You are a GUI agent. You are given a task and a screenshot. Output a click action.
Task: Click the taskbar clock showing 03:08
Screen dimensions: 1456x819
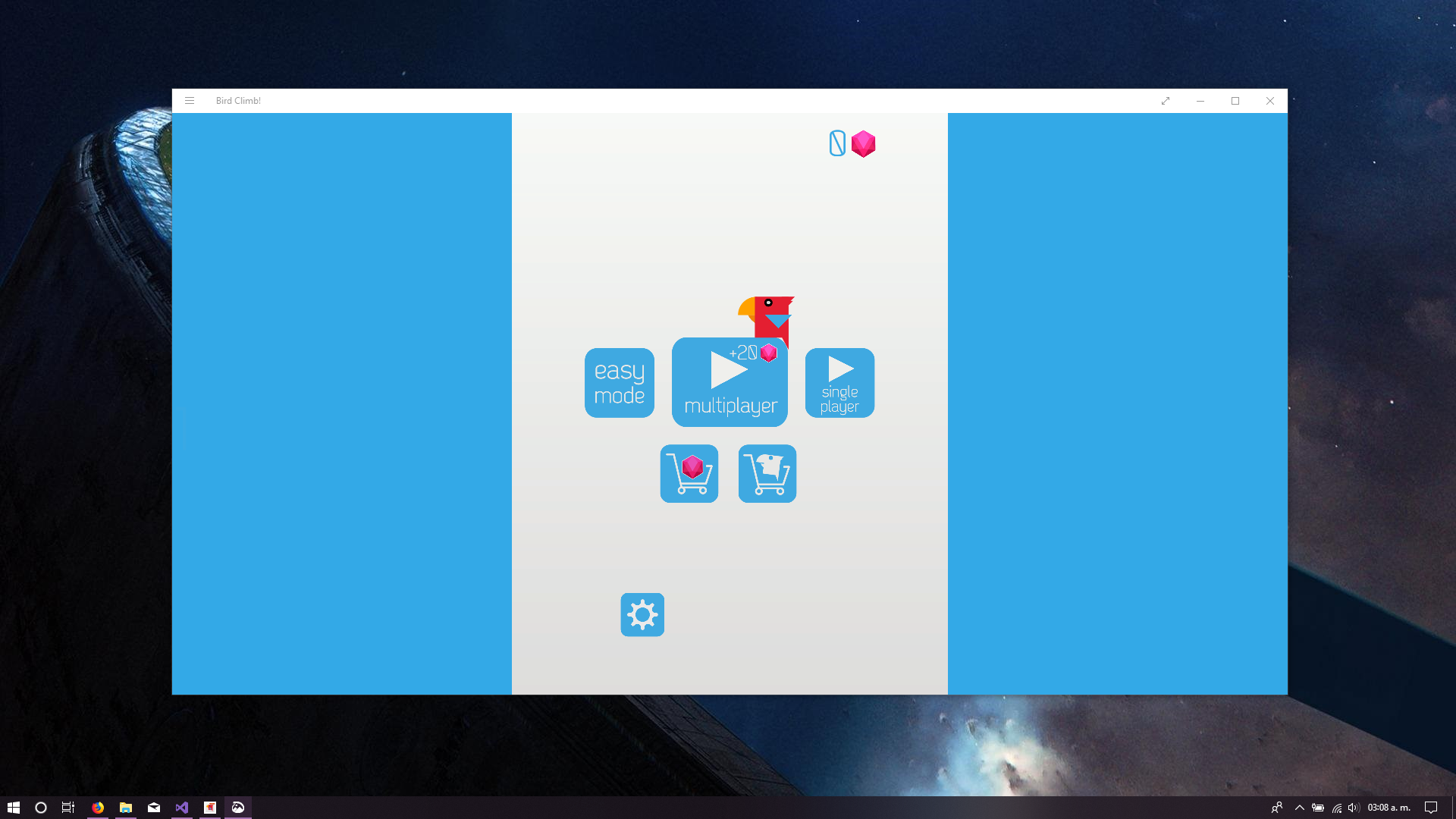(x=1389, y=808)
